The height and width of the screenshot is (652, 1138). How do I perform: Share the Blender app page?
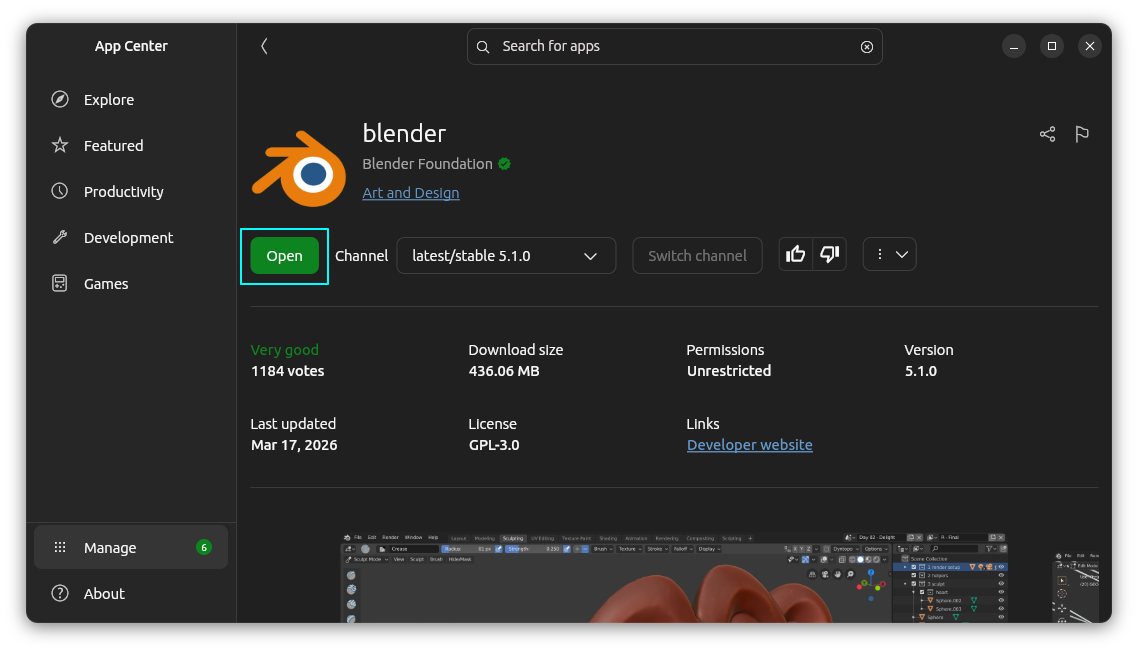point(1047,134)
